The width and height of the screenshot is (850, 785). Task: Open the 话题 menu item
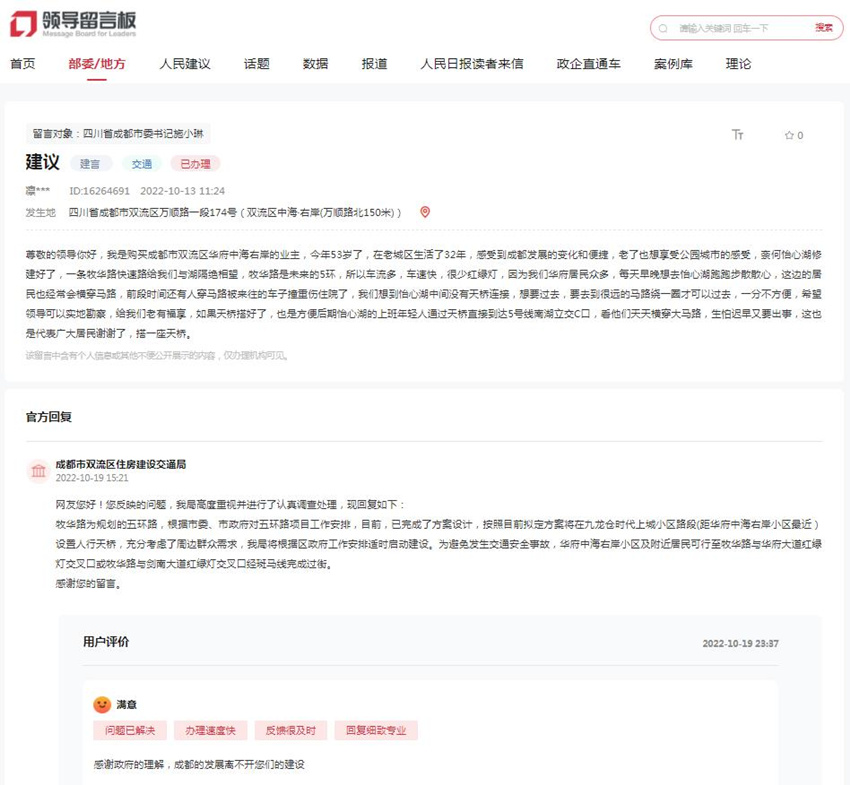click(256, 64)
